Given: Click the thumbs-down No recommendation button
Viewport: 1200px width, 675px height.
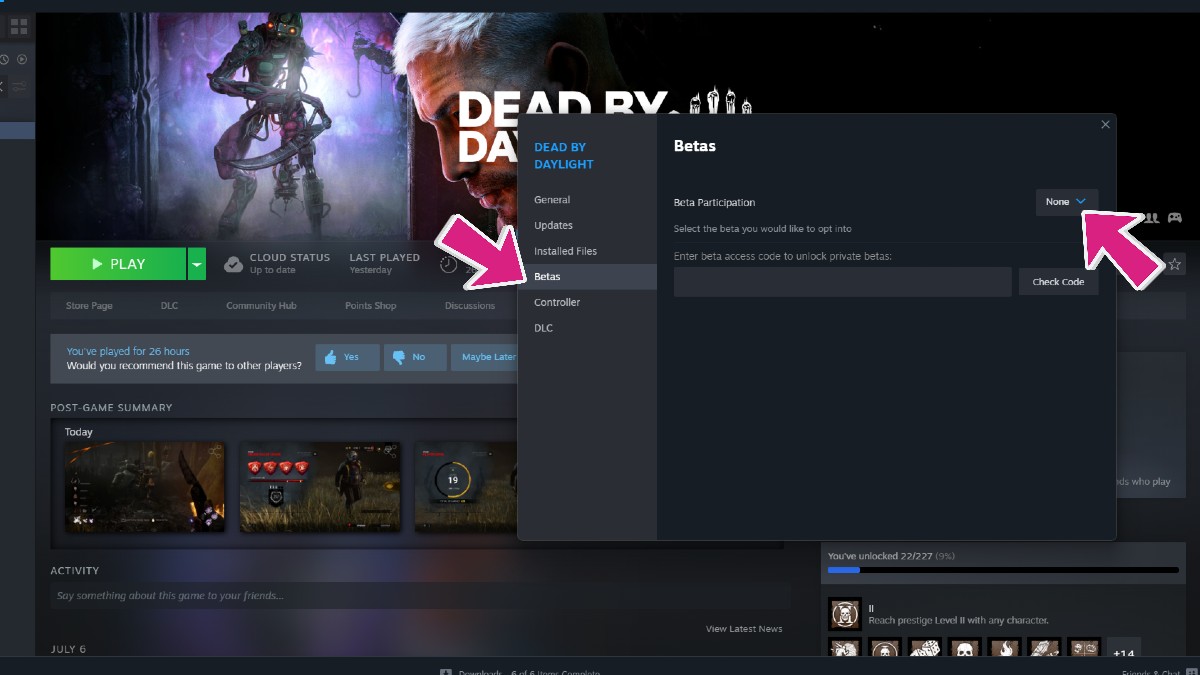Looking at the screenshot, I should pos(415,357).
